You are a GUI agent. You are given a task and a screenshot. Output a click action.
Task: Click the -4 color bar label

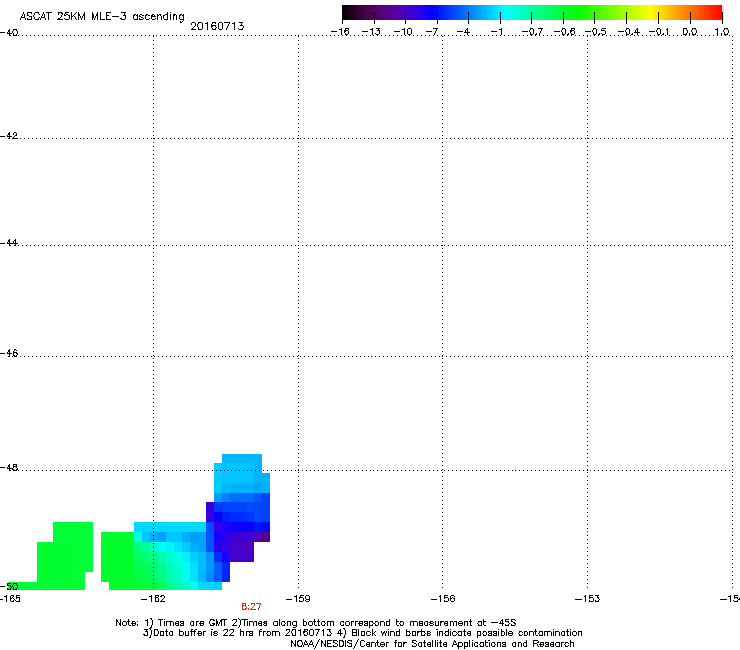[463, 32]
